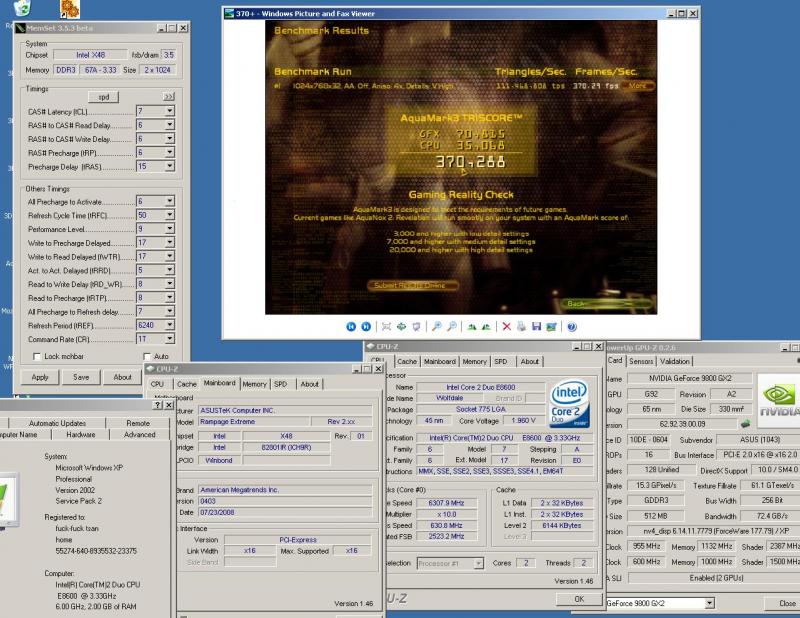Viewport: 800px width, 618px height.
Task: Open the Advanced tab in System Properties
Action: pyautogui.click(x=139, y=435)
